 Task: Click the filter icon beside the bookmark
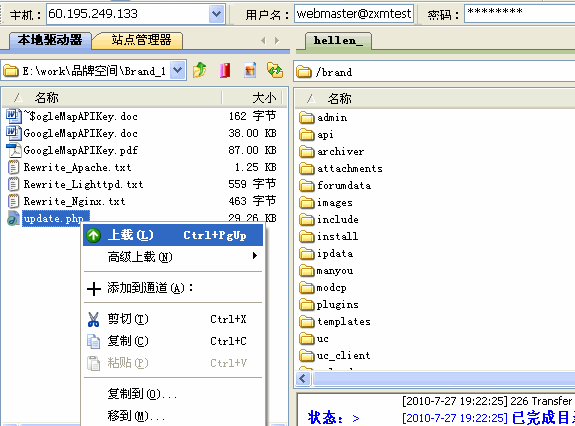pyautogui.click(x=250, y=70)
